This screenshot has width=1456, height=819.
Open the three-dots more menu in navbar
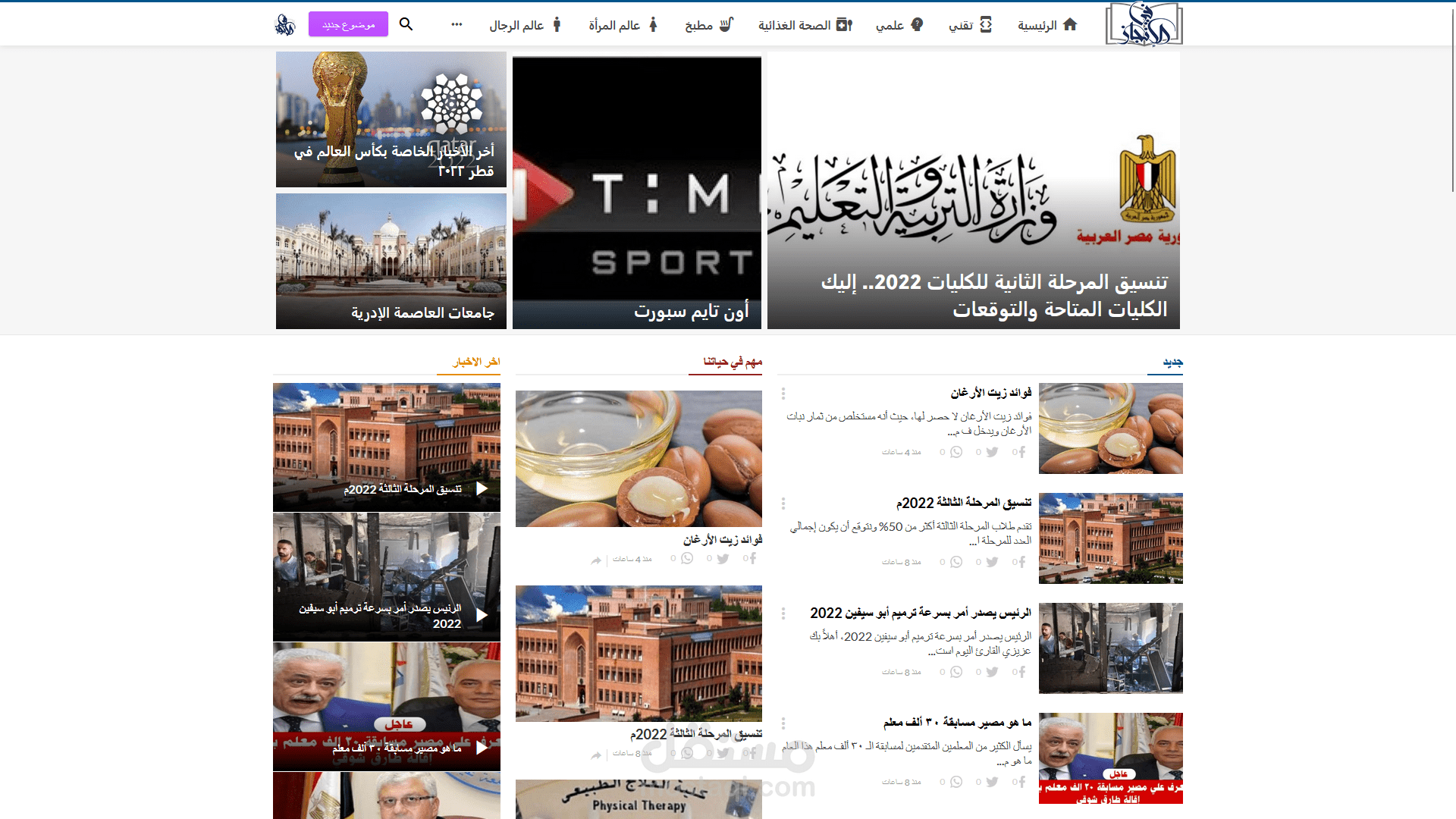[x=457, y=24]
